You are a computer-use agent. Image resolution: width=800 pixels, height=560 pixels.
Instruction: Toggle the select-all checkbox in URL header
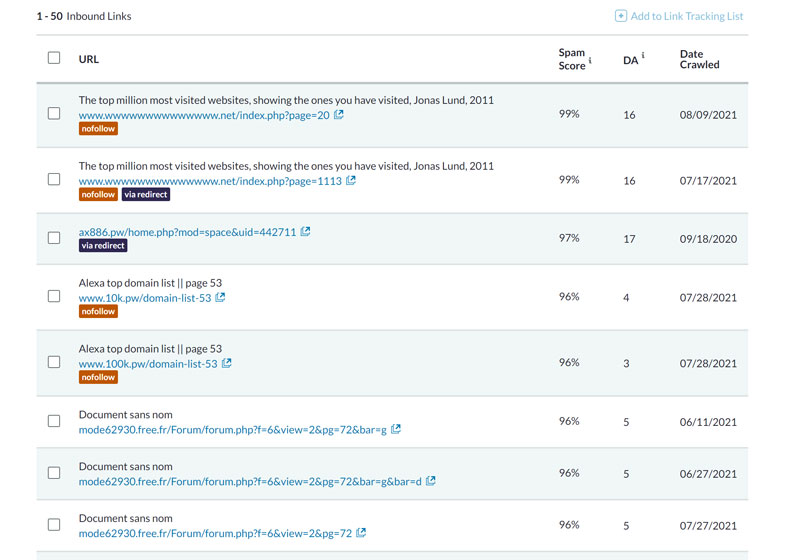click(x=54, y=58)
